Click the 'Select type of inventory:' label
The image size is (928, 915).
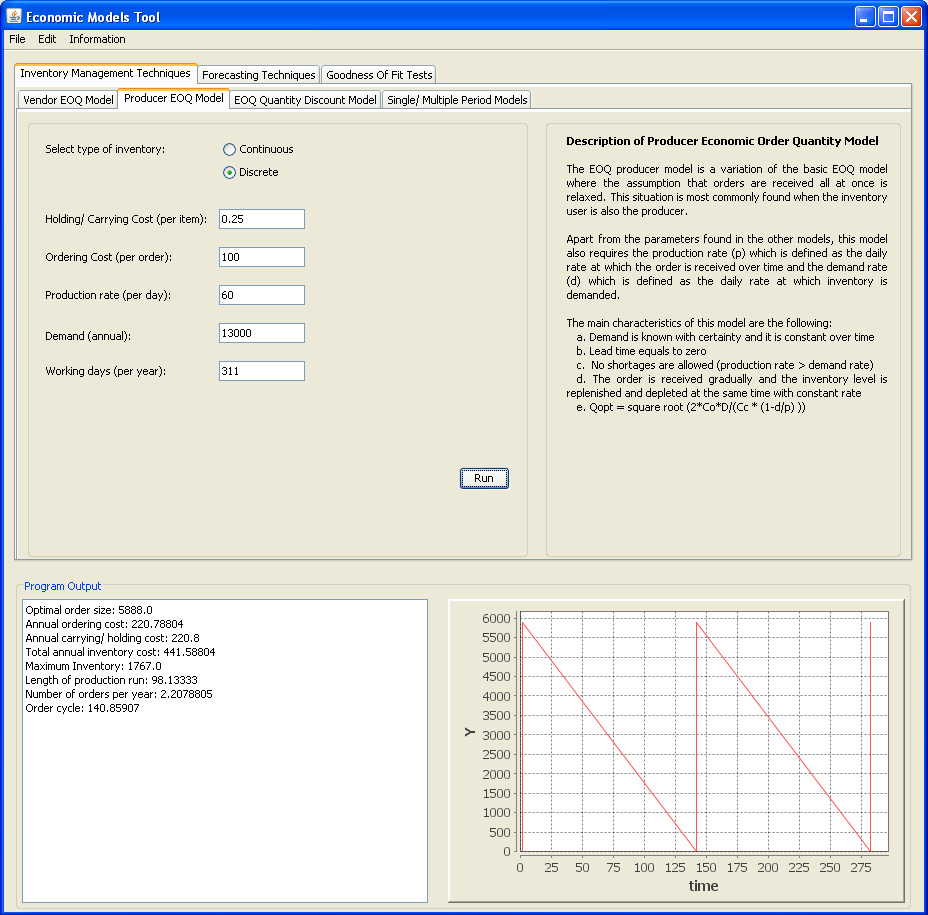(x=105, y=149)
